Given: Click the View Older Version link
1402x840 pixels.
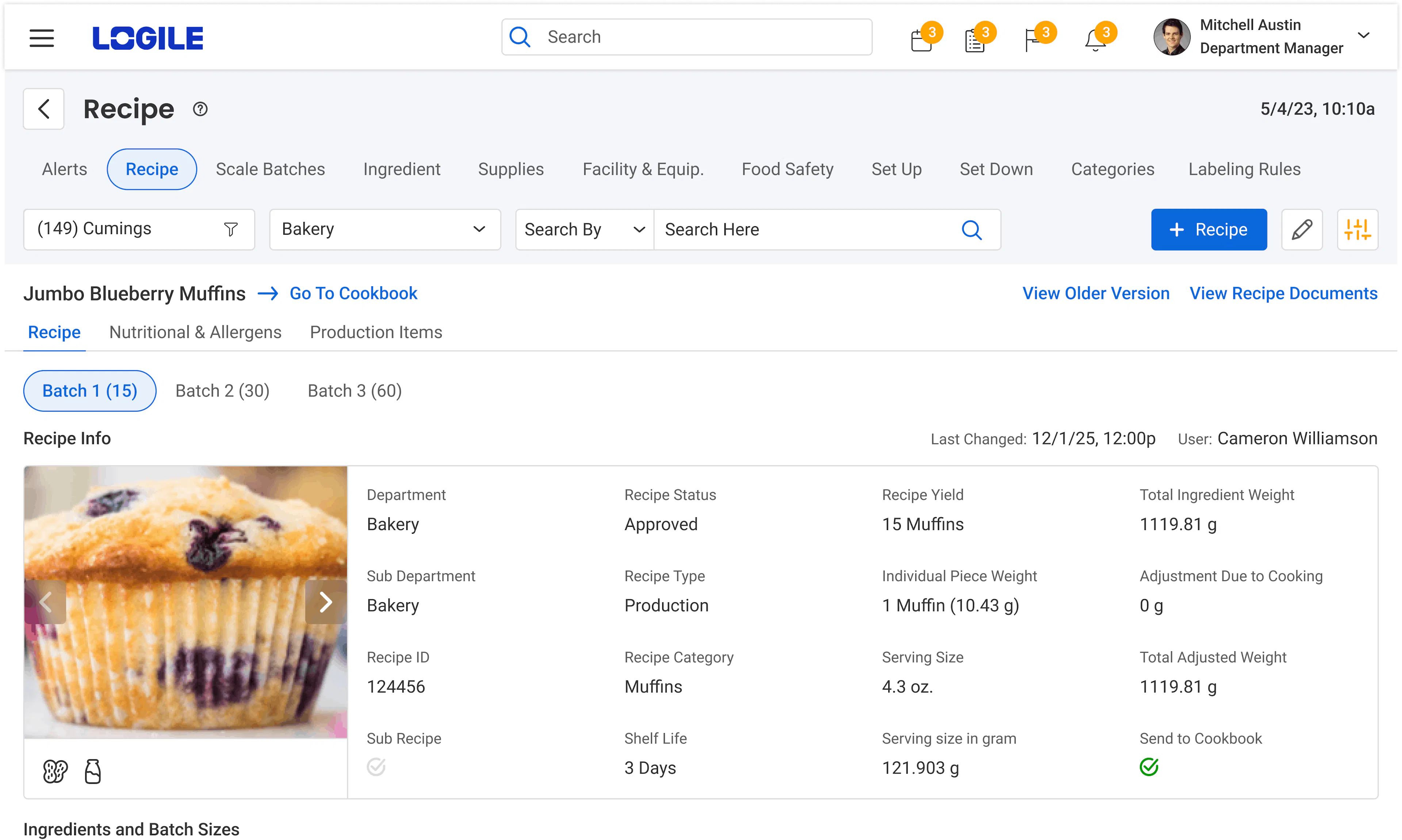Looking at the screenshot, I should coord(1095,293).
